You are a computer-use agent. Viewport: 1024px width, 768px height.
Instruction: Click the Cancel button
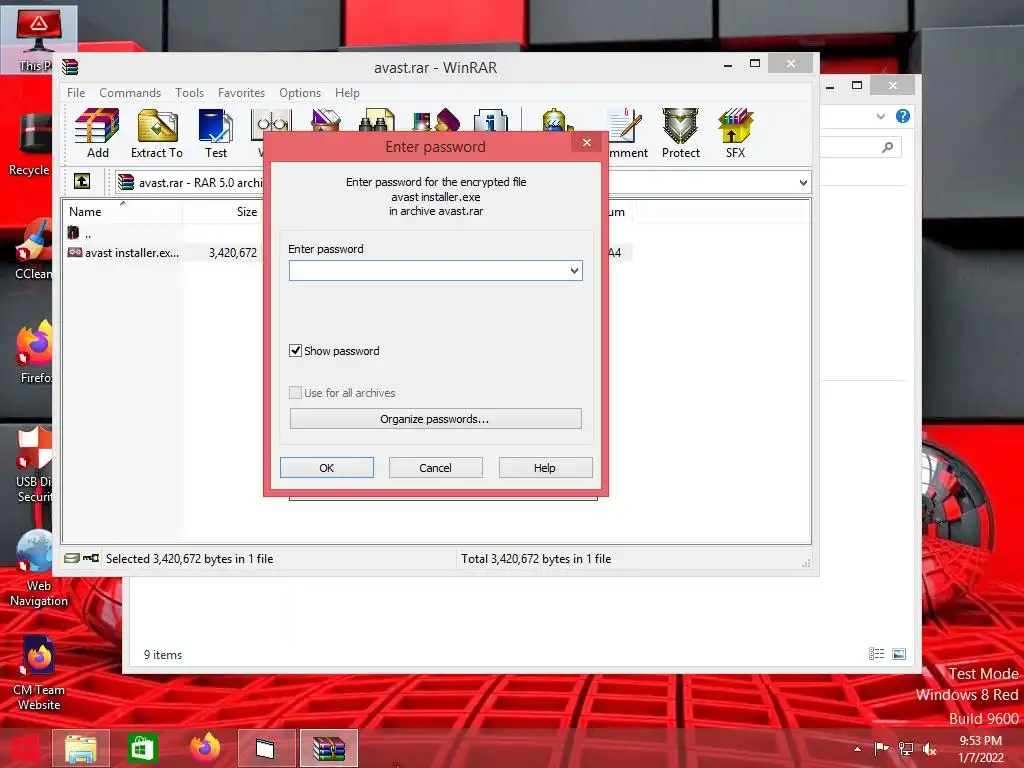(x=436, y=468)
